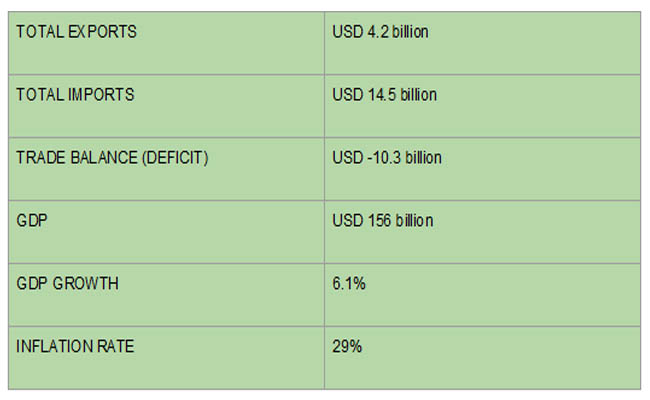Click the INFLATION RATE label cell
The image size is (650, 400).
point(166,358)
